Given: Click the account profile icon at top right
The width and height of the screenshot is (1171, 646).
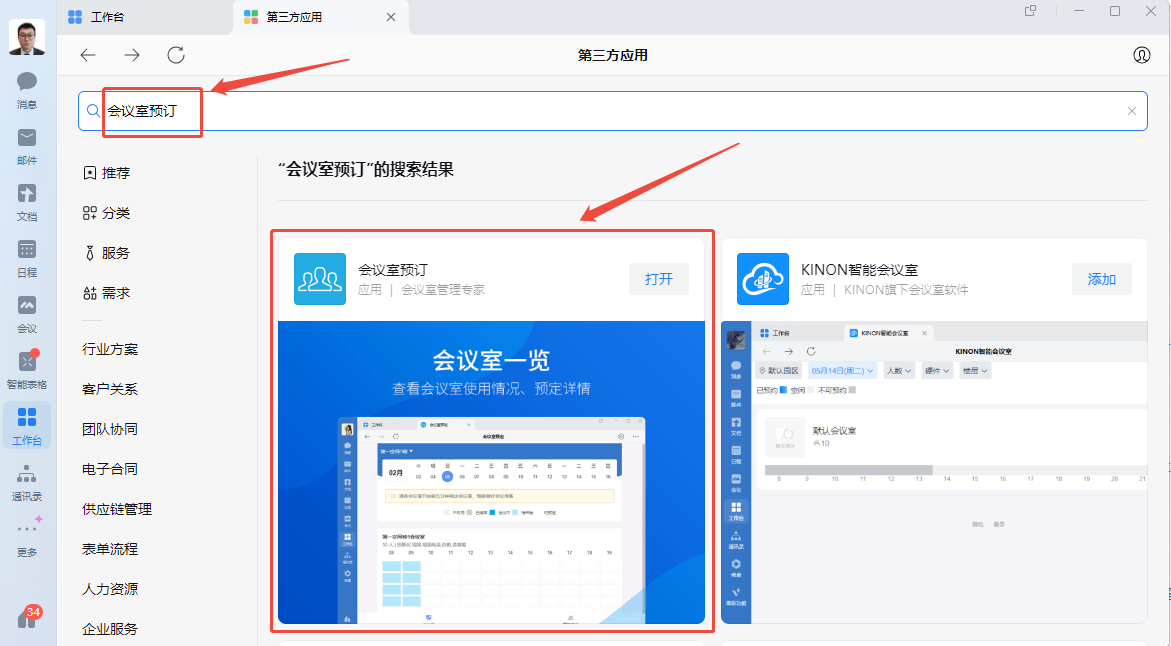Looking at the screenshot, I should click(1142, 55).
